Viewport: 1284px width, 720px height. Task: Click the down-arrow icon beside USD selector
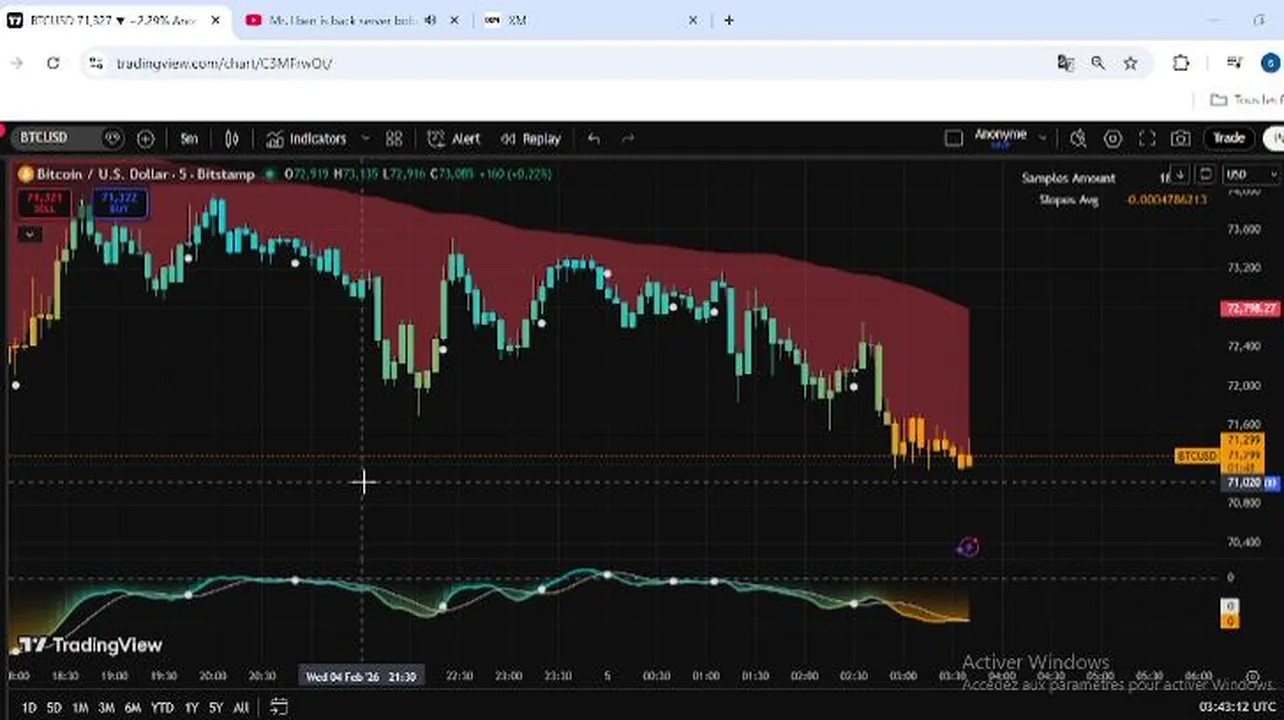tap(1180, 174)
